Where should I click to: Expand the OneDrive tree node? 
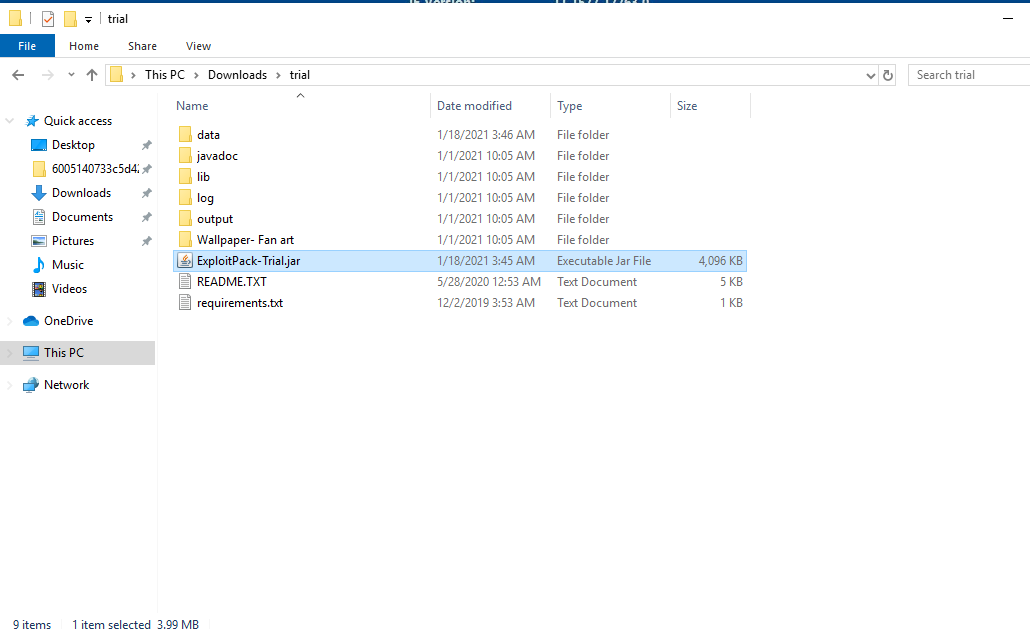point(10,321)
